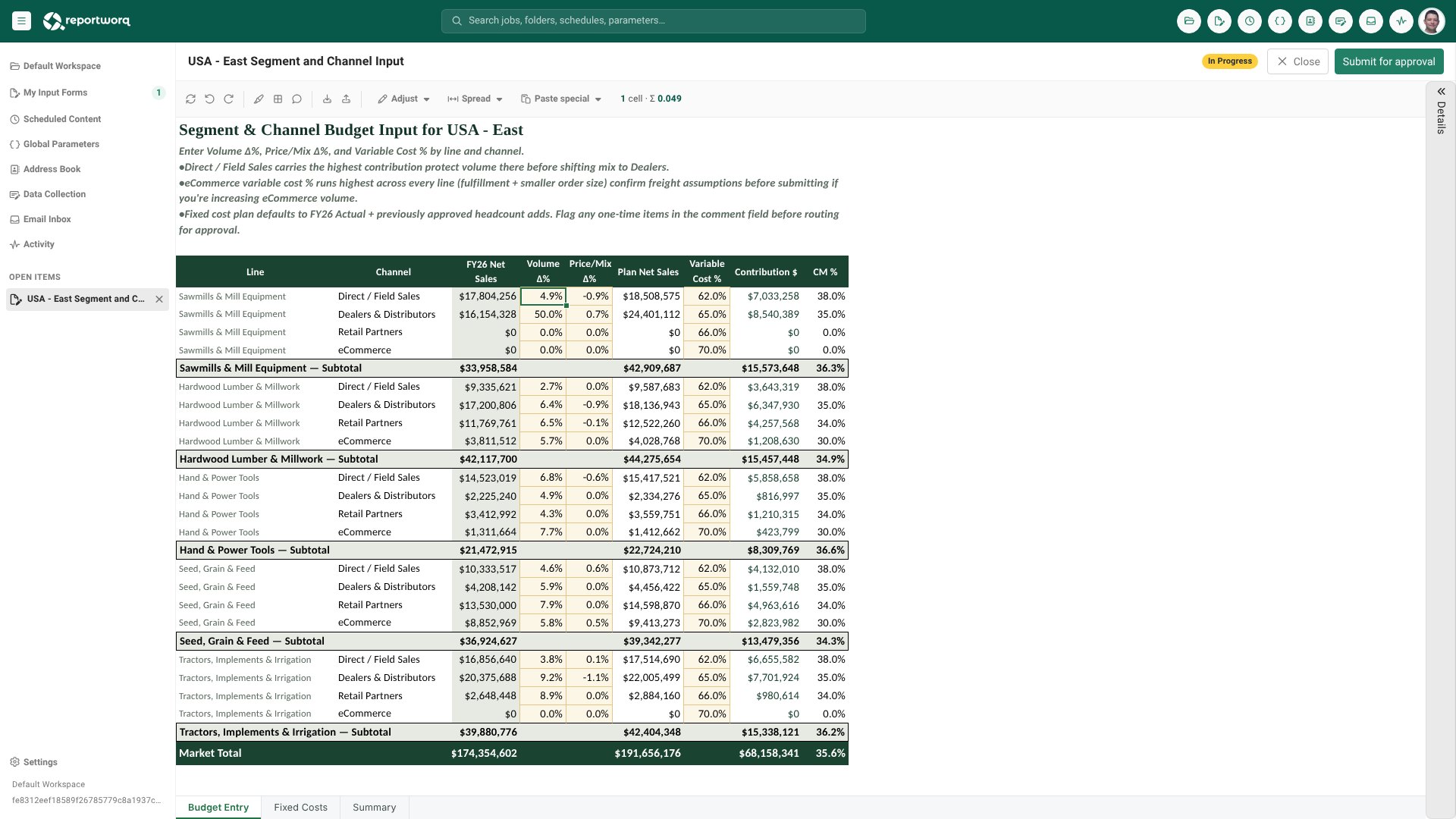Open the hamburger menu in header

coord(22,21)
